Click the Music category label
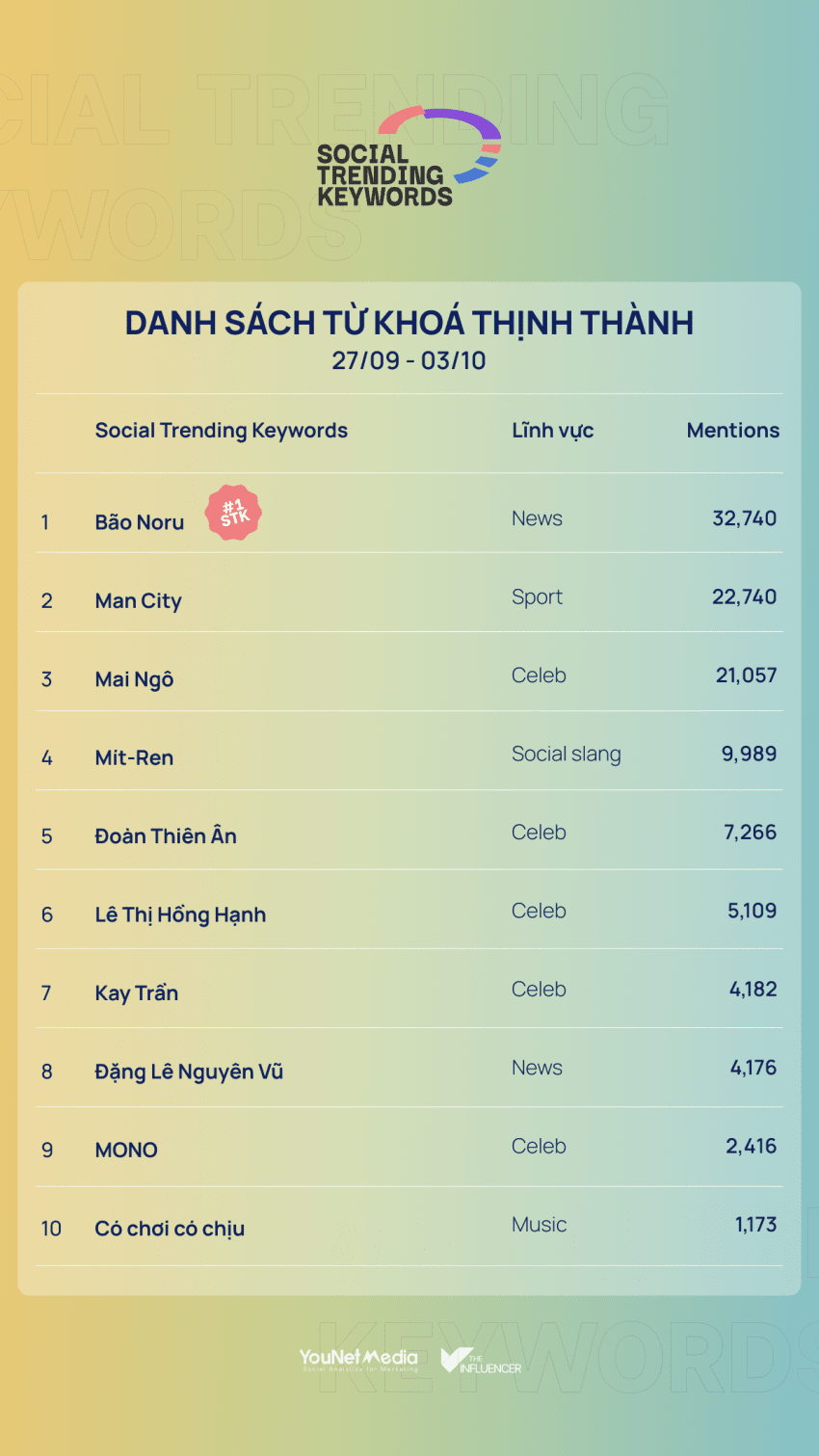The height and width of the screenshot is (1456, 819). coord(539,1225)
